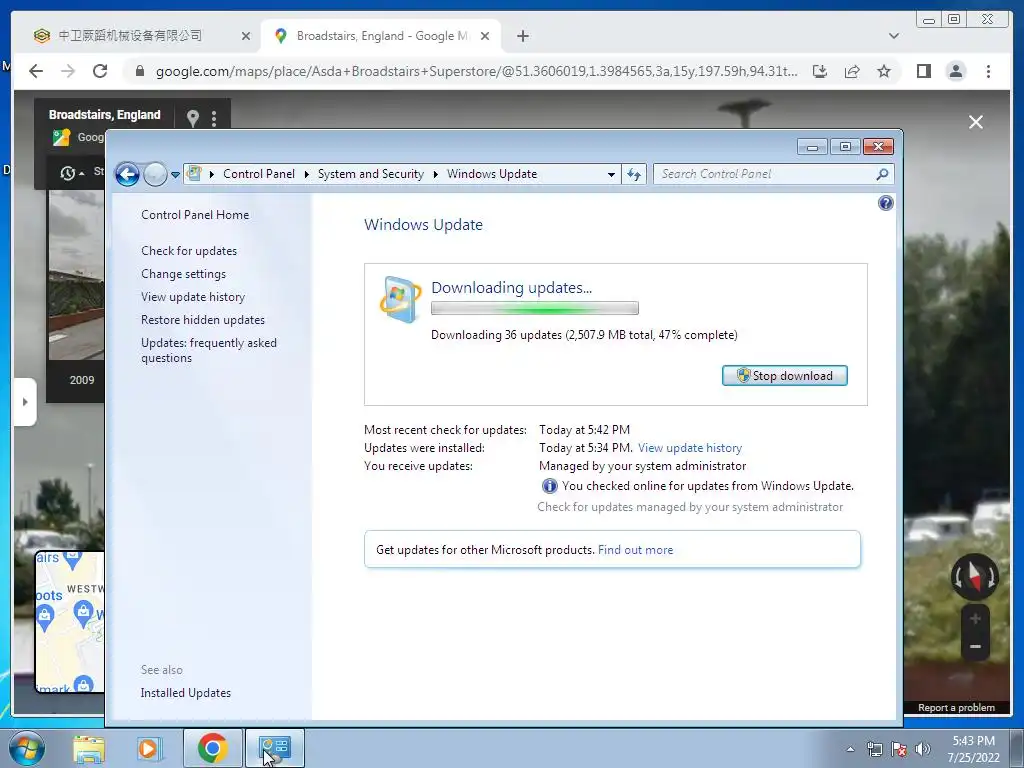This screenshot has height=768, width=1024.
Task: Open Installed Updates link
Action: [185, 693]
